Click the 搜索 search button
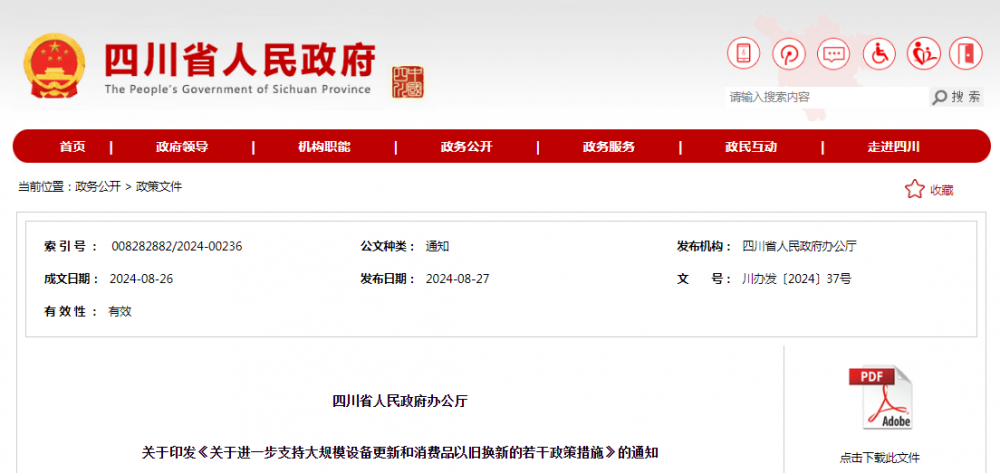The image size is (1000, 473). click(956, 97)
